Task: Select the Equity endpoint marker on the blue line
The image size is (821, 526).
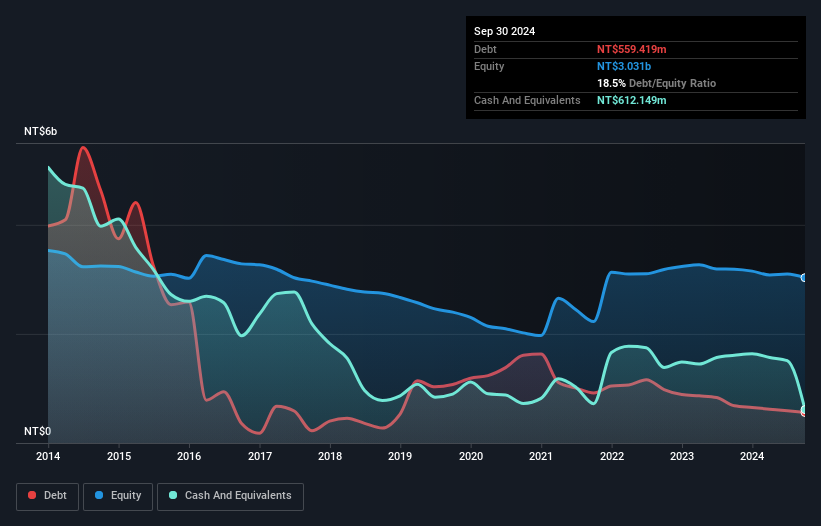Action: (804, 278)
